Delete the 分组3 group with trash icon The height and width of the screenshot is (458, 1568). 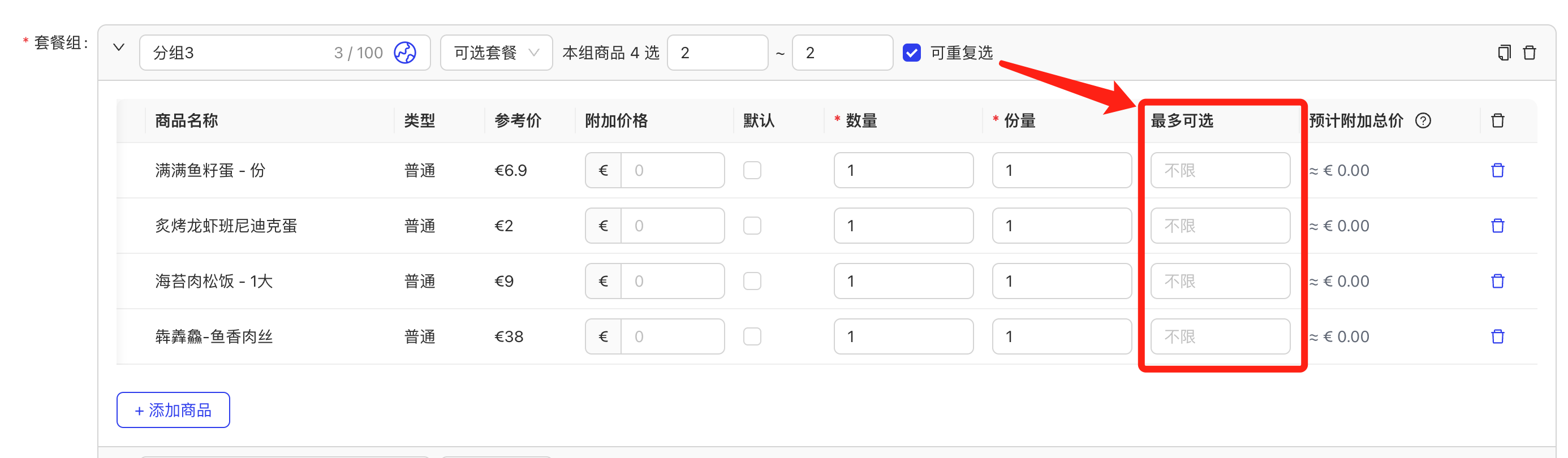coord(1529,53)
